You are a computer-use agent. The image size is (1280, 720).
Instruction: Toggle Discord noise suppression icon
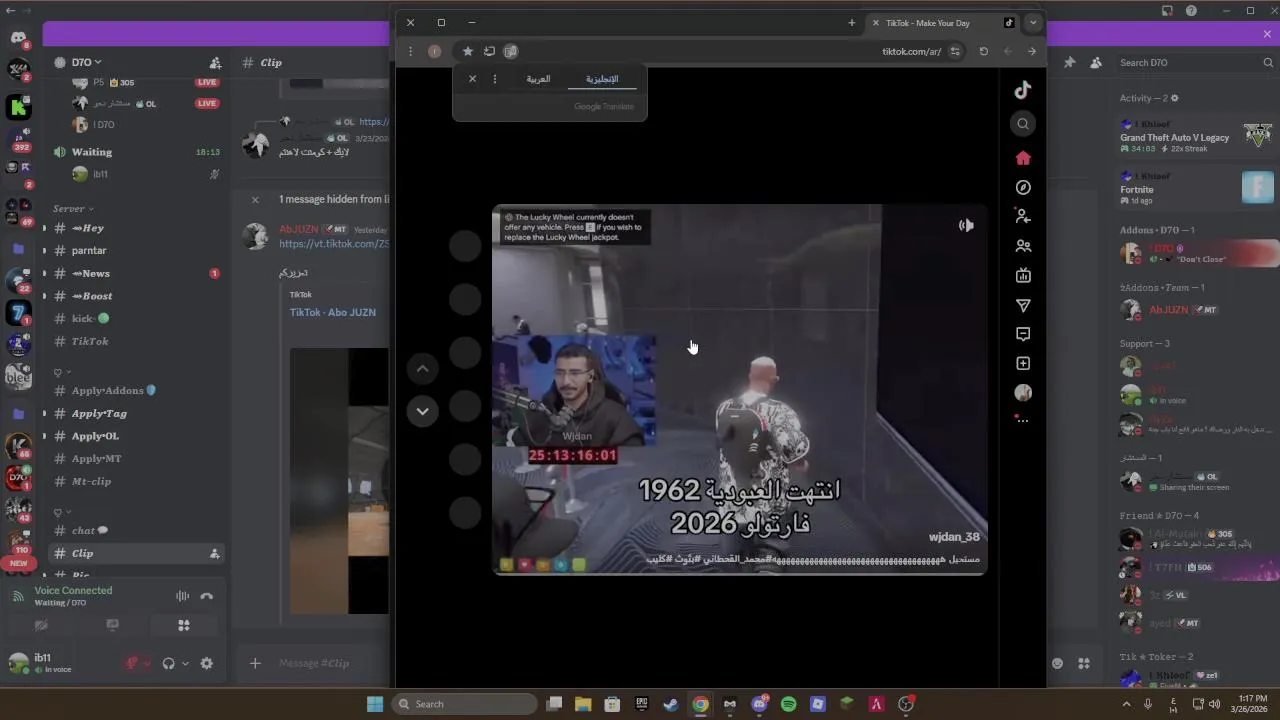pyautogui.click(x=182, y=596)
